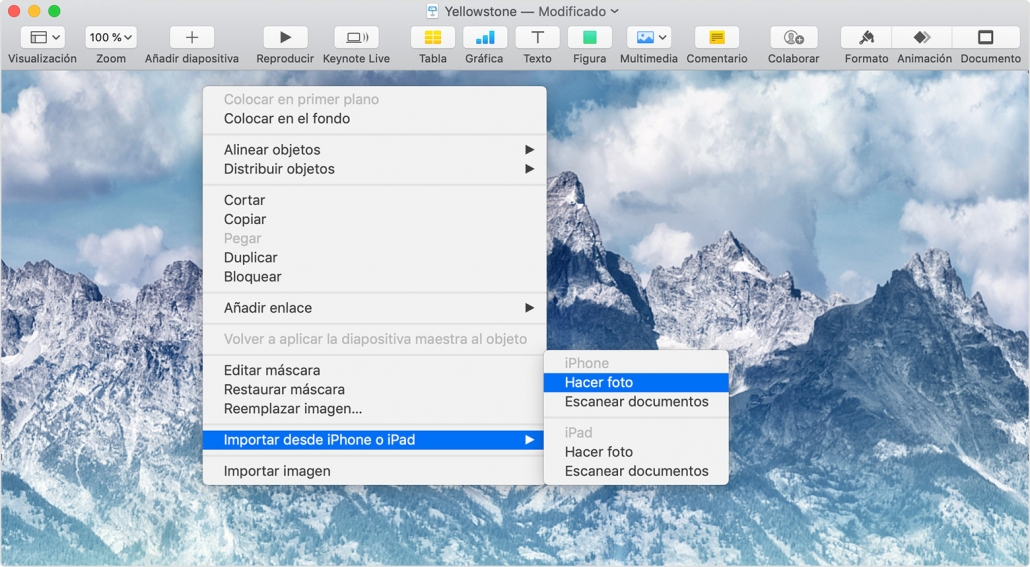Enter full screen with the green button

point(55,11)
